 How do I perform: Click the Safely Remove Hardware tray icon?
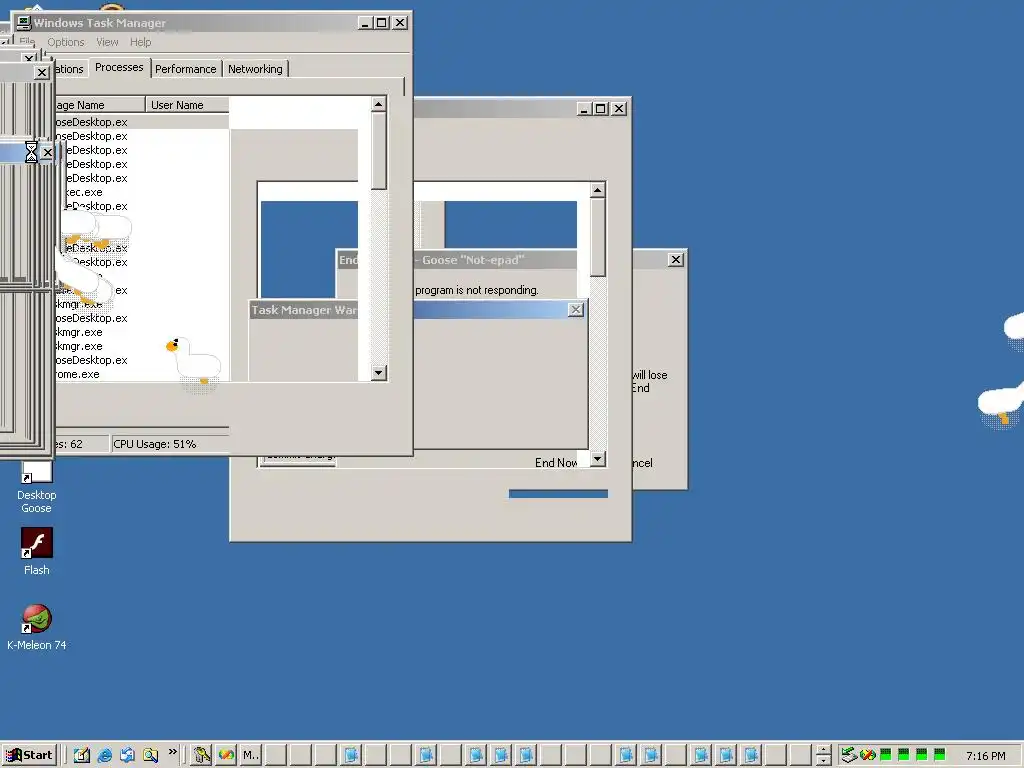click(x=849, y=755)
